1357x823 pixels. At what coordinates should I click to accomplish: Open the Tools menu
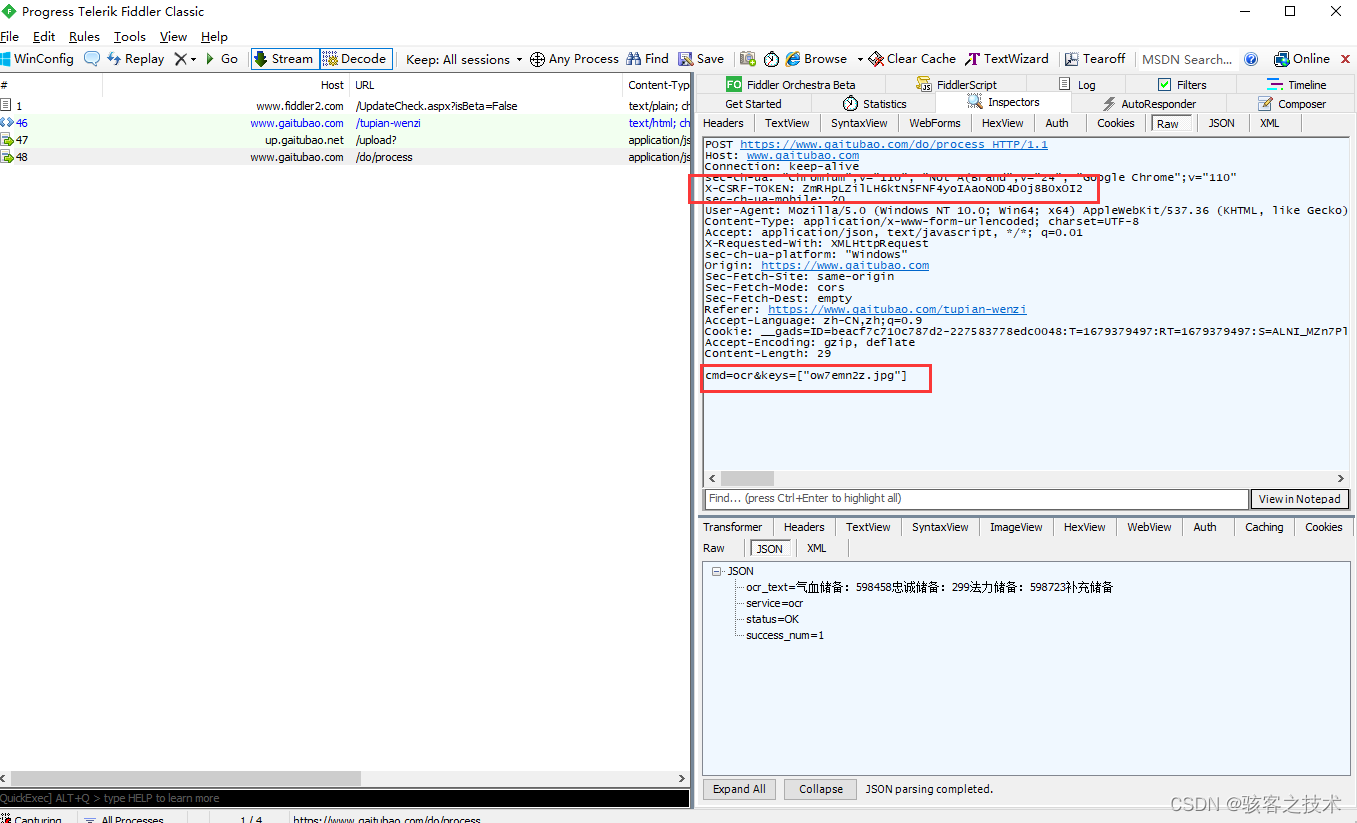click(x=130, y=36)
